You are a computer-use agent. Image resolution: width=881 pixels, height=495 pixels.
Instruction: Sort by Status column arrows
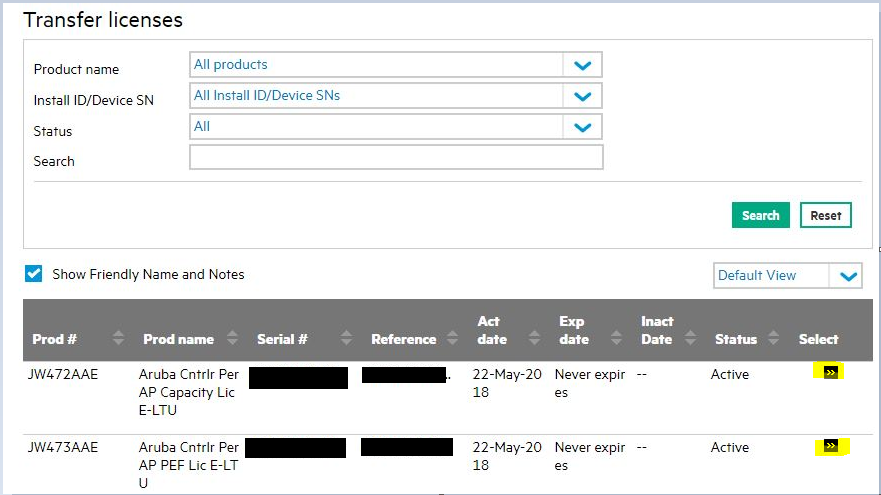coord(774,338)
